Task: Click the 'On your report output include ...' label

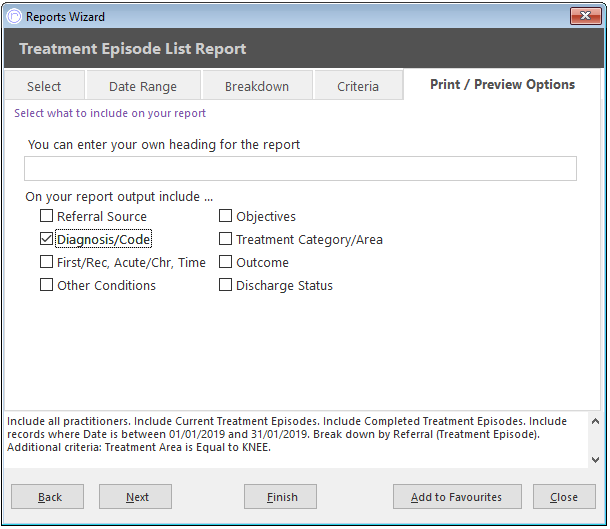Action: pyautogui.click(x=119, y=197)
